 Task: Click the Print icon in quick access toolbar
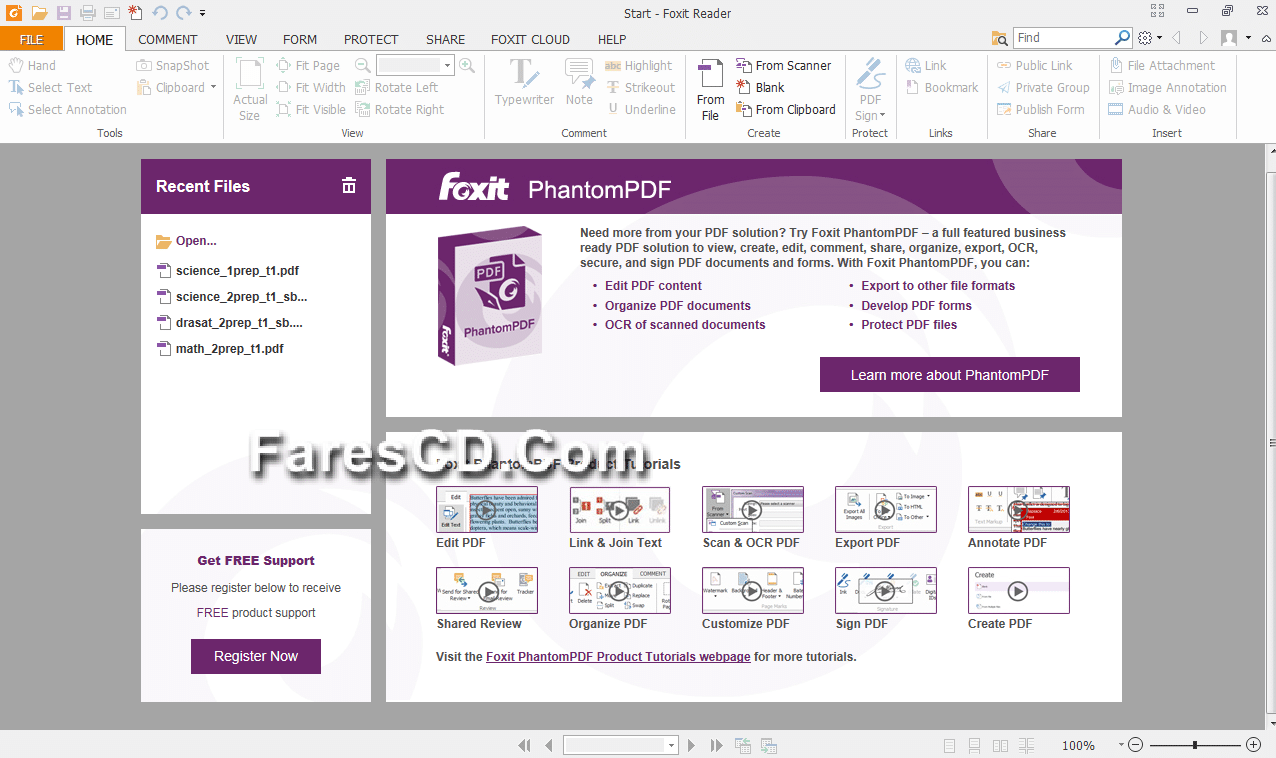[88, 13]
